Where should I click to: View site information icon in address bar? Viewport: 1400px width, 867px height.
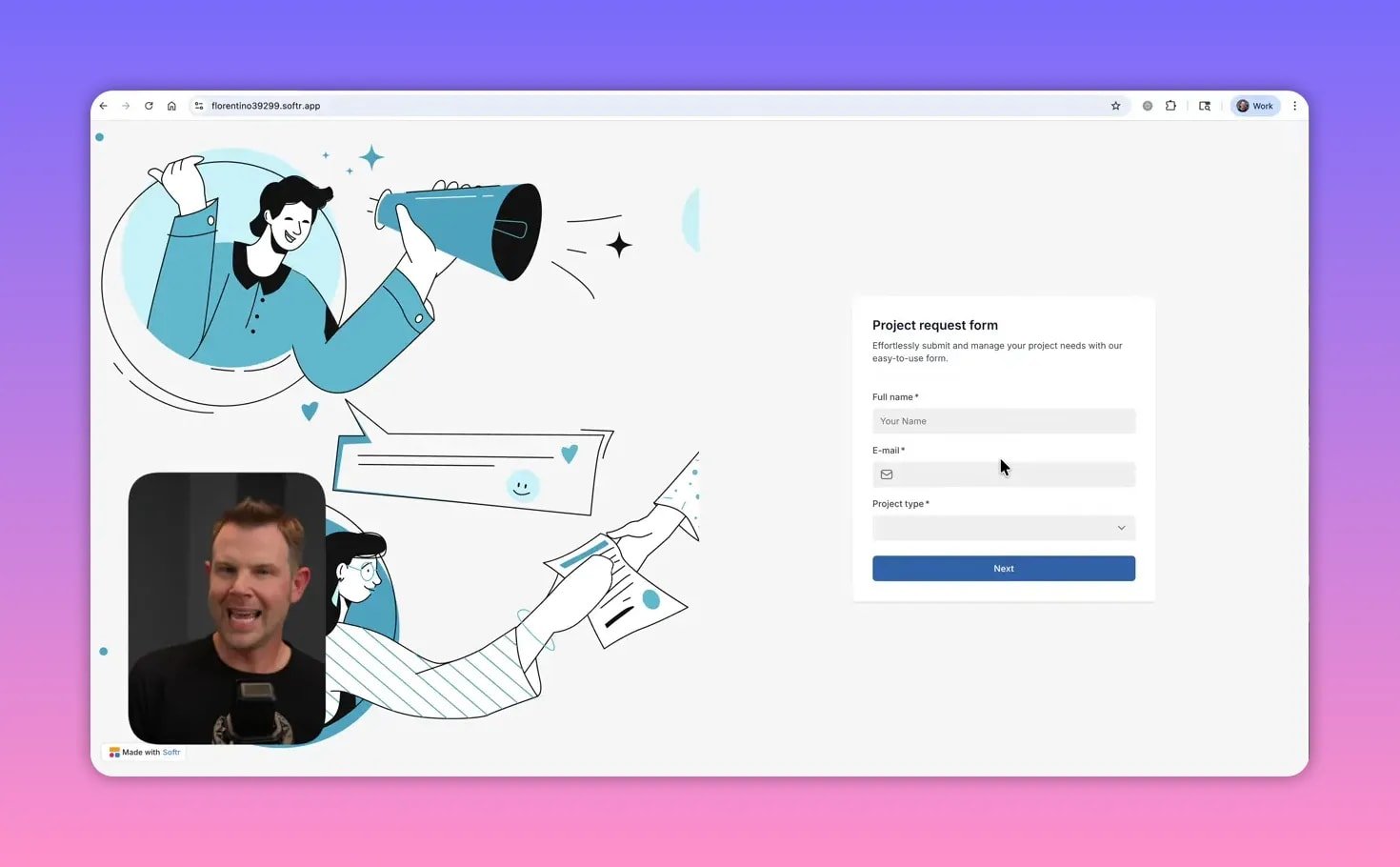coord(199,106)
